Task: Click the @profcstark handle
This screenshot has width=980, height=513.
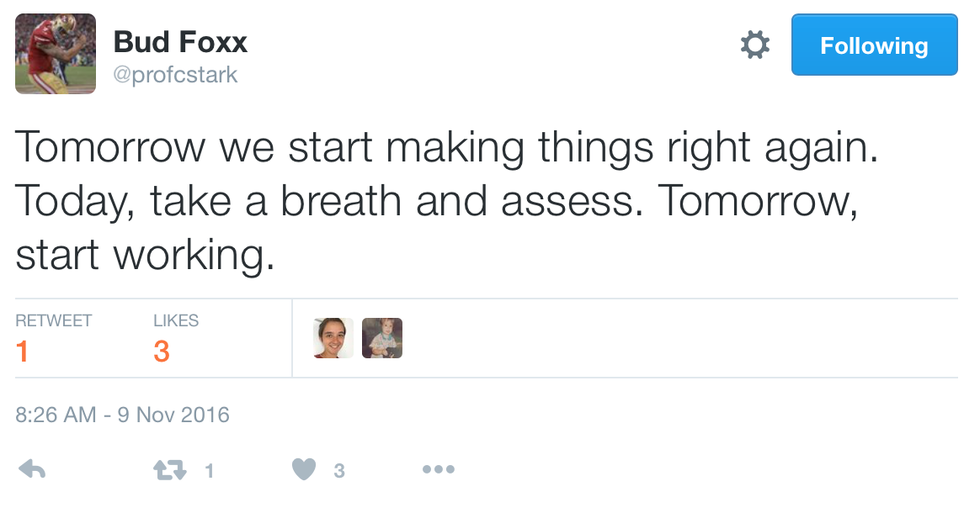Action: (x=176, y=75)
